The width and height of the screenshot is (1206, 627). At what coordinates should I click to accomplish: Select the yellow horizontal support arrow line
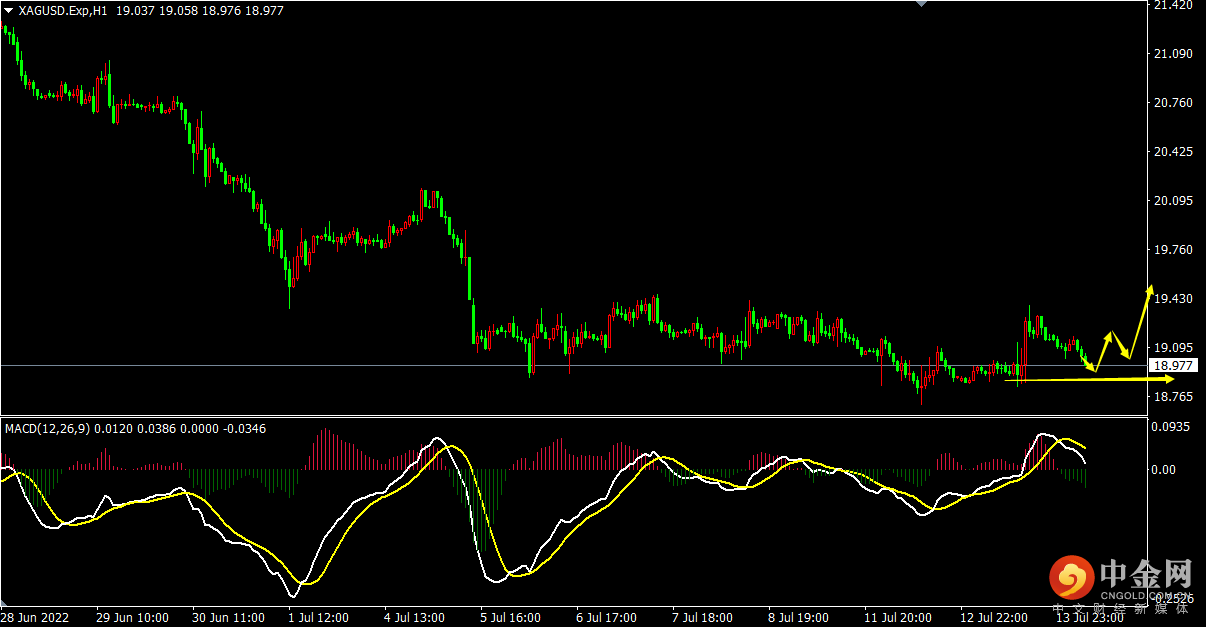pos(1080,380)
